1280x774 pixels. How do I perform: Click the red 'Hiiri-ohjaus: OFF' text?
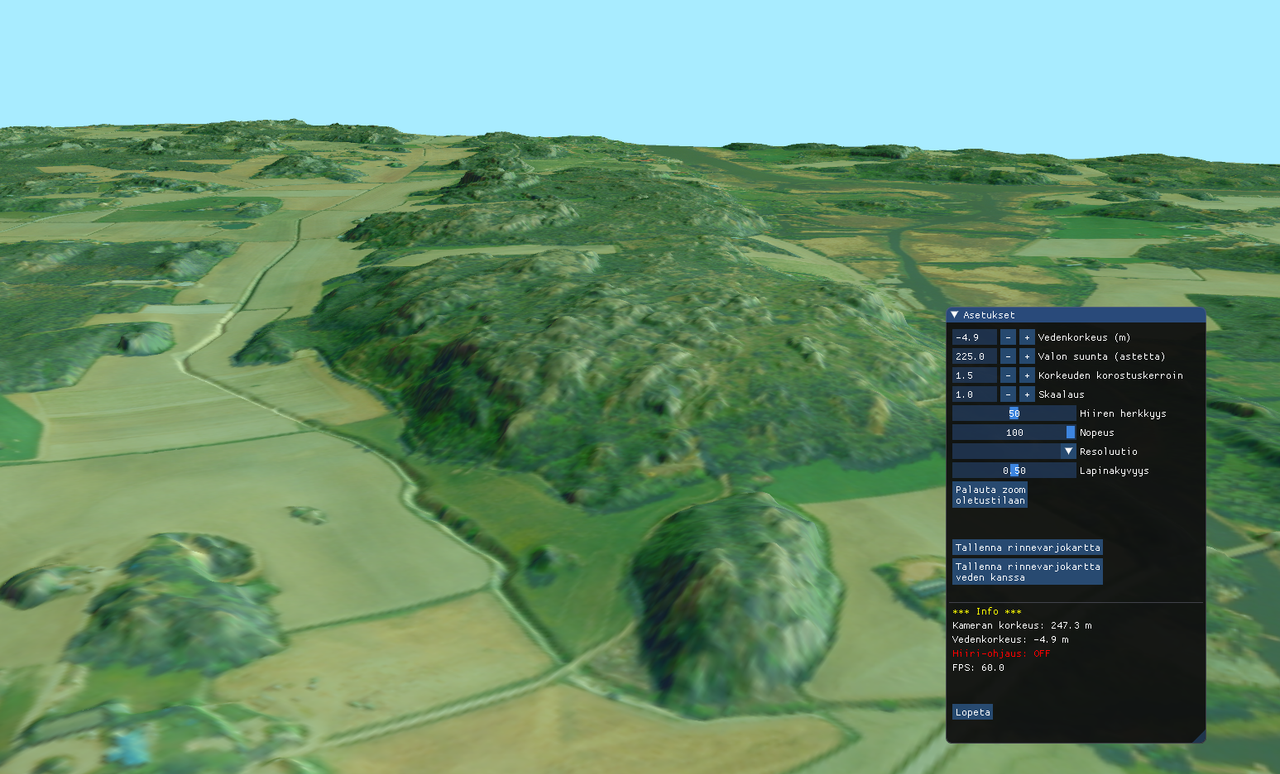[x=1001, y=653]
